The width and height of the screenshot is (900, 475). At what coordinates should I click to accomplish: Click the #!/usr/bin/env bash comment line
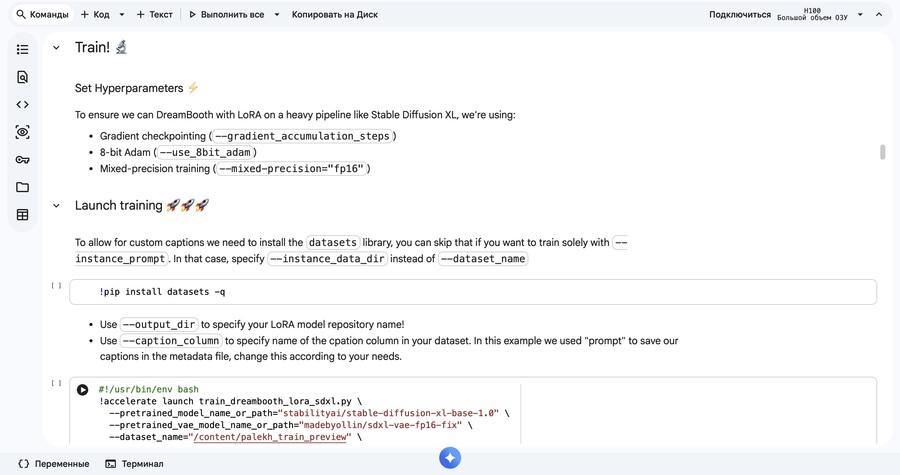pos(149,389)
